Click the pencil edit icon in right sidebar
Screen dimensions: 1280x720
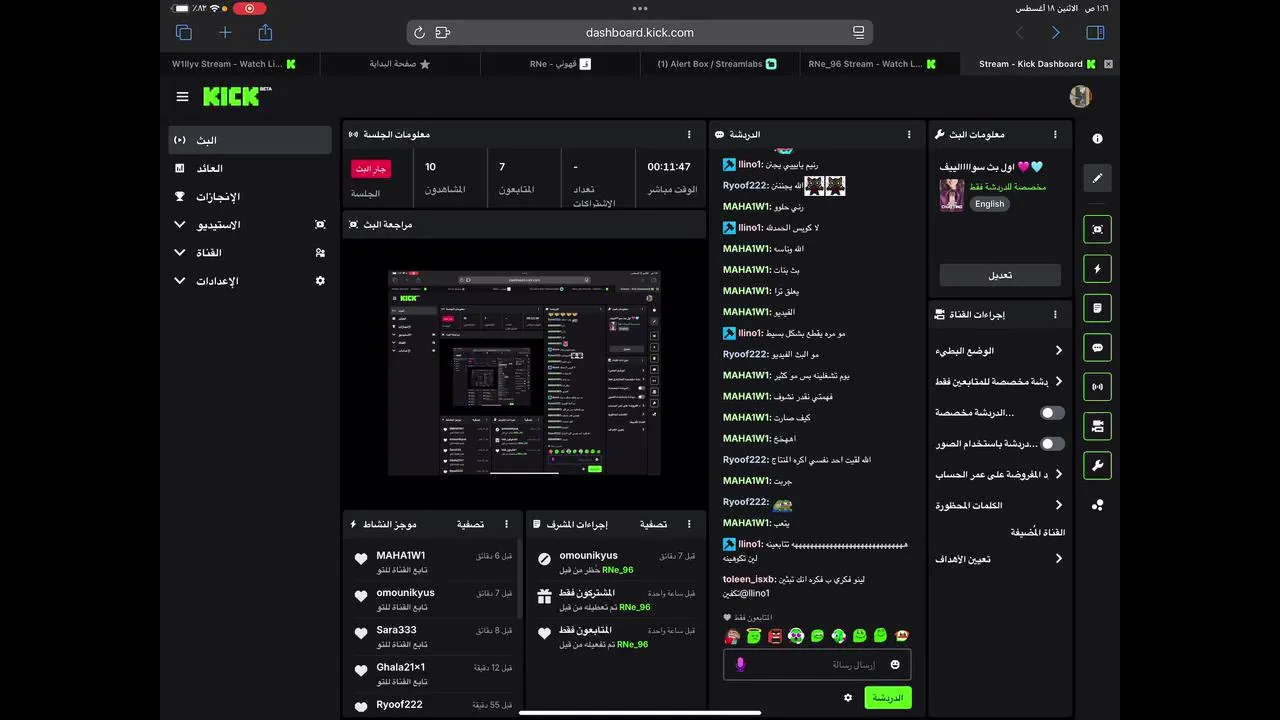pyautogui.click(x=1097, y=178)
